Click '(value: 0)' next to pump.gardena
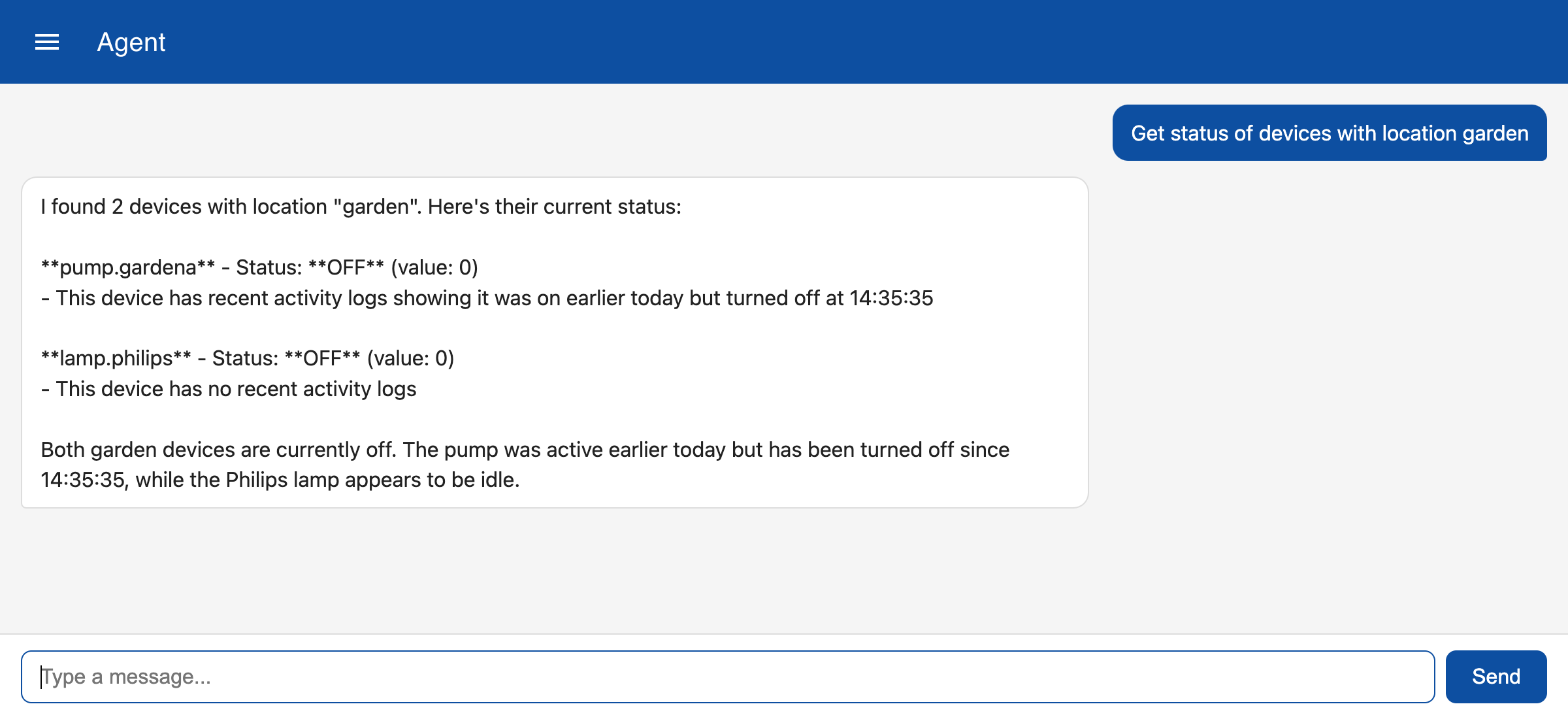This screenshot has width=1568, height=719. [434, 267]
